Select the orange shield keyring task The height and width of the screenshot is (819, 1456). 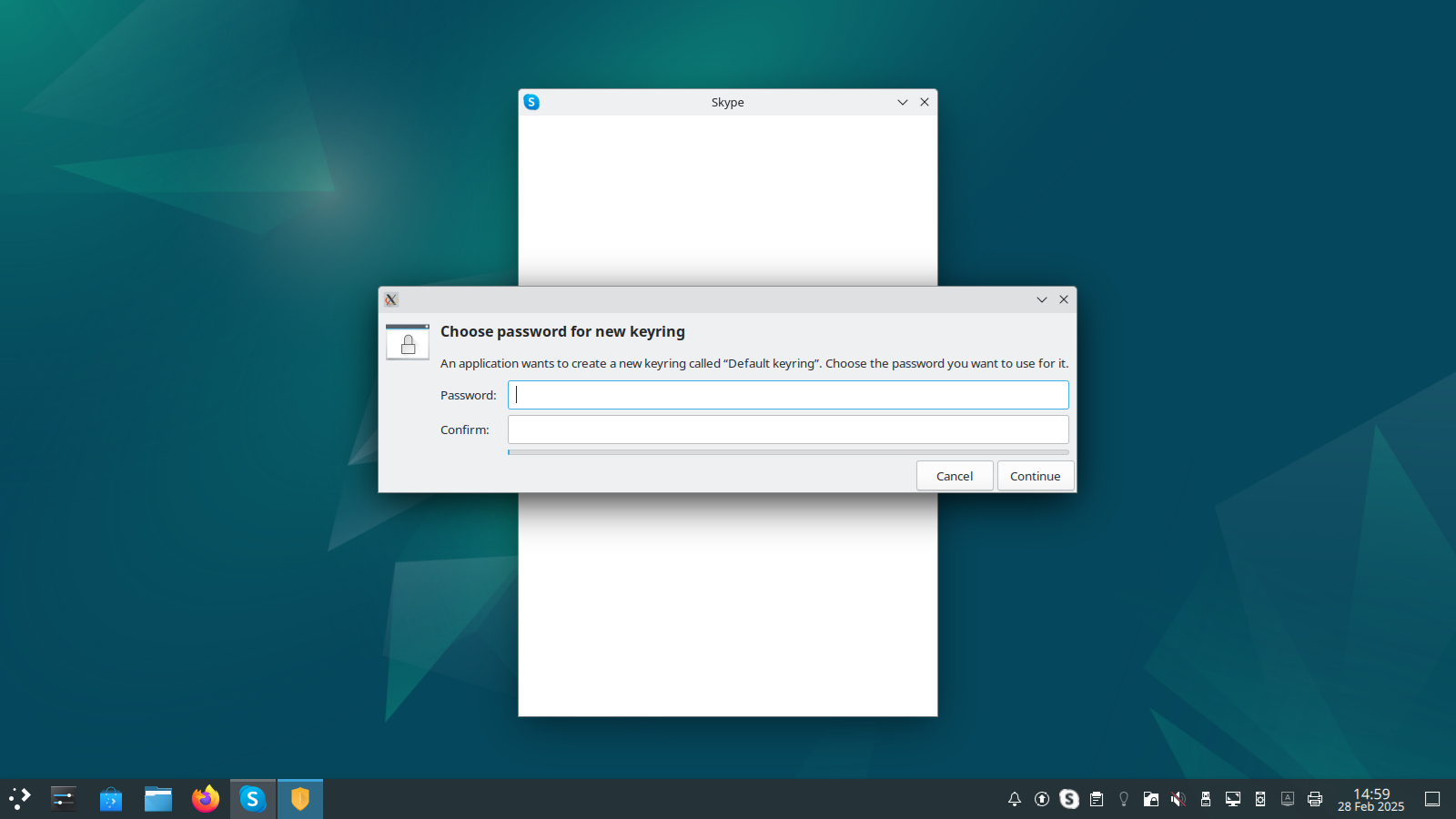click(300, 799)
